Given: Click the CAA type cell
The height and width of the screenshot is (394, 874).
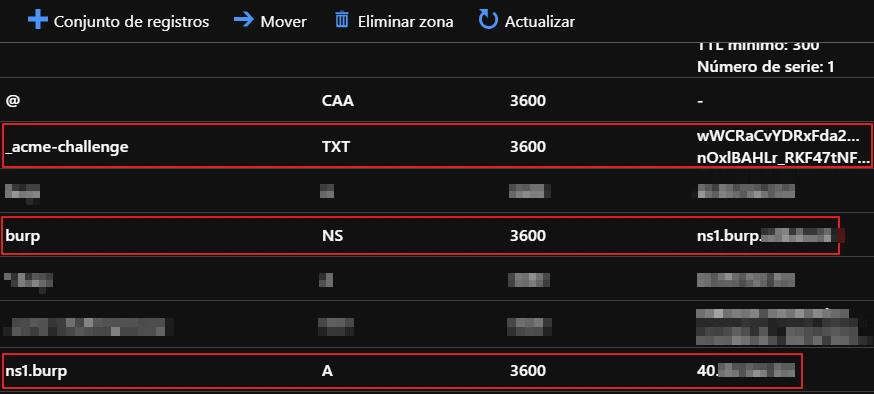Looking at the screenshot, I should tap(338, 101).
